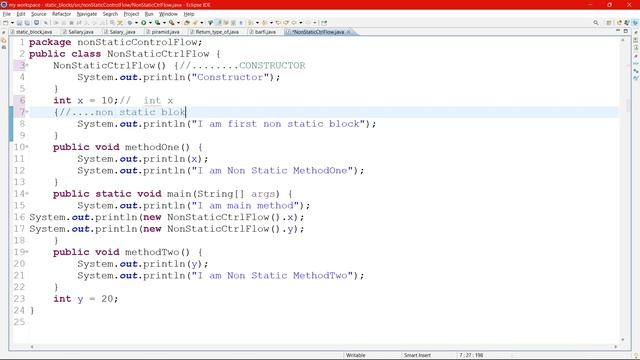Collapse methodTwo fold at line 19
Viewport: 640px width, 360px height.
pyautogui.click(x=27, y=252)
